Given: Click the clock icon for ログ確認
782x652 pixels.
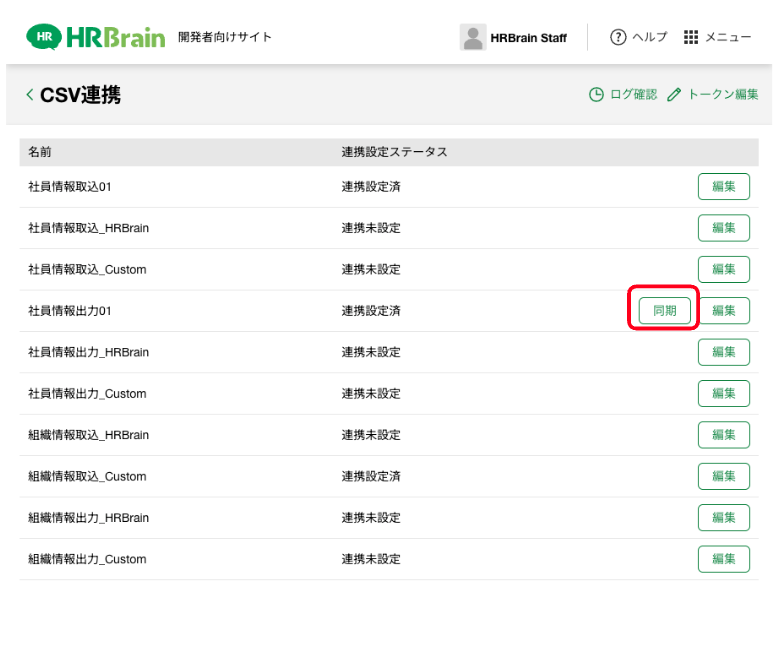Looking at the screenshot, I should click(x=596, y=95).
